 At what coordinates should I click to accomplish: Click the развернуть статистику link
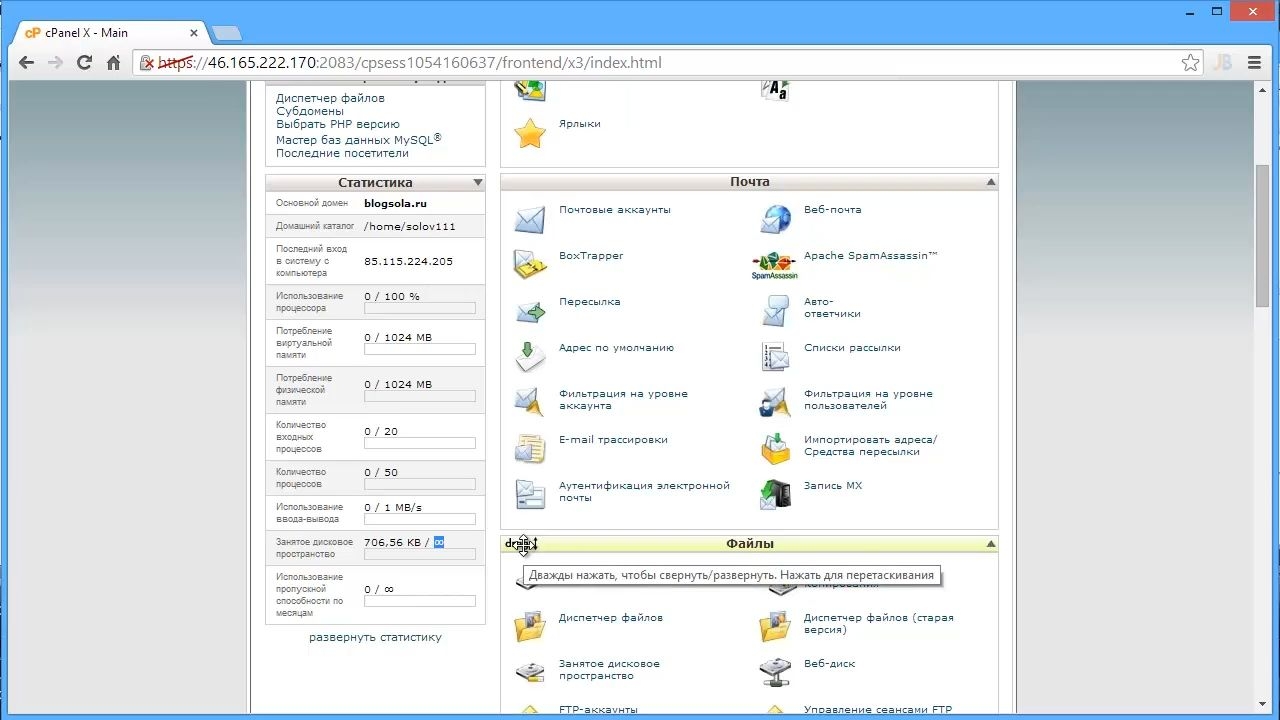(x=375, y=637)
